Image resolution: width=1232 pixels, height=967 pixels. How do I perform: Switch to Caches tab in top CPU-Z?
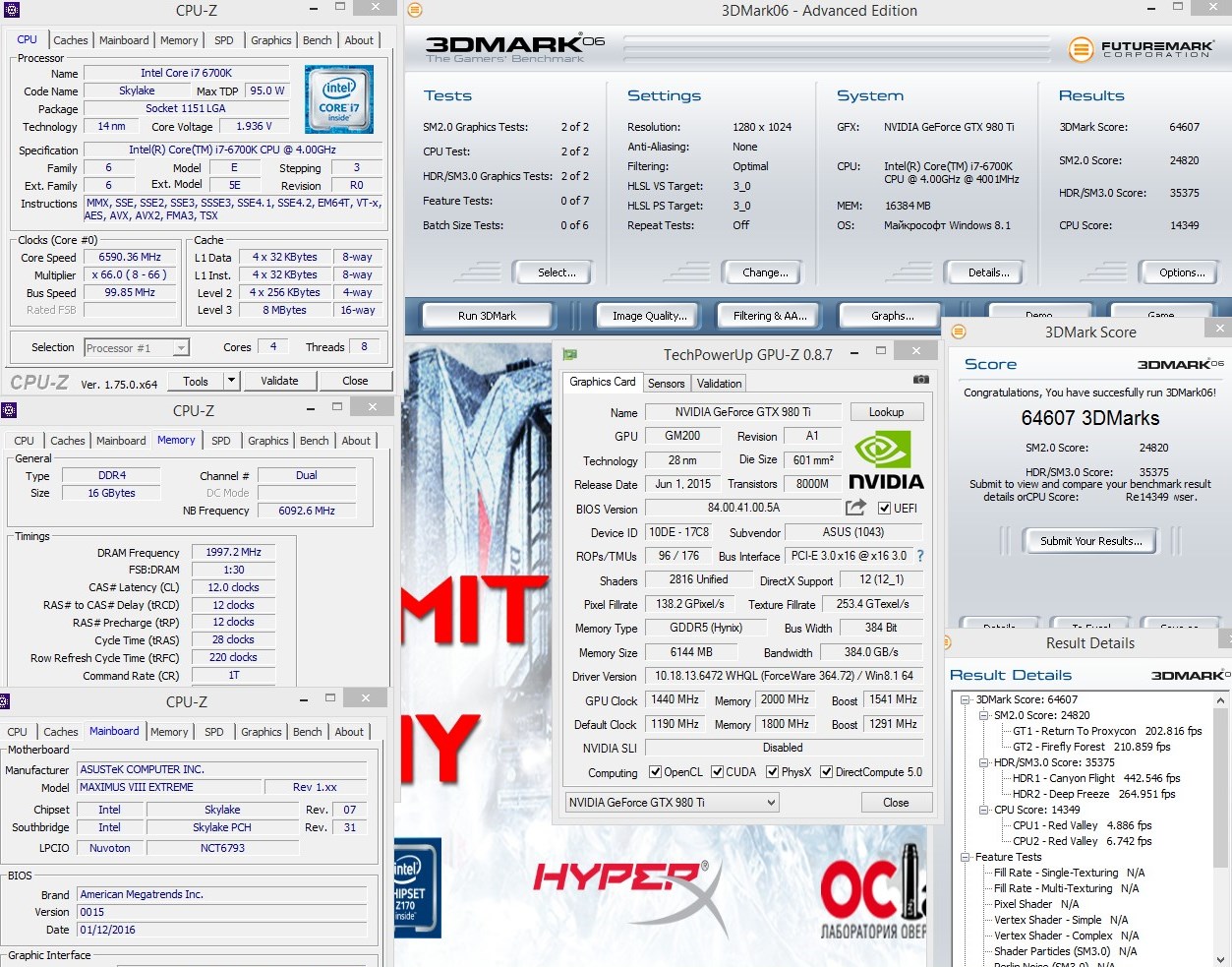click(x=71, y=40)
